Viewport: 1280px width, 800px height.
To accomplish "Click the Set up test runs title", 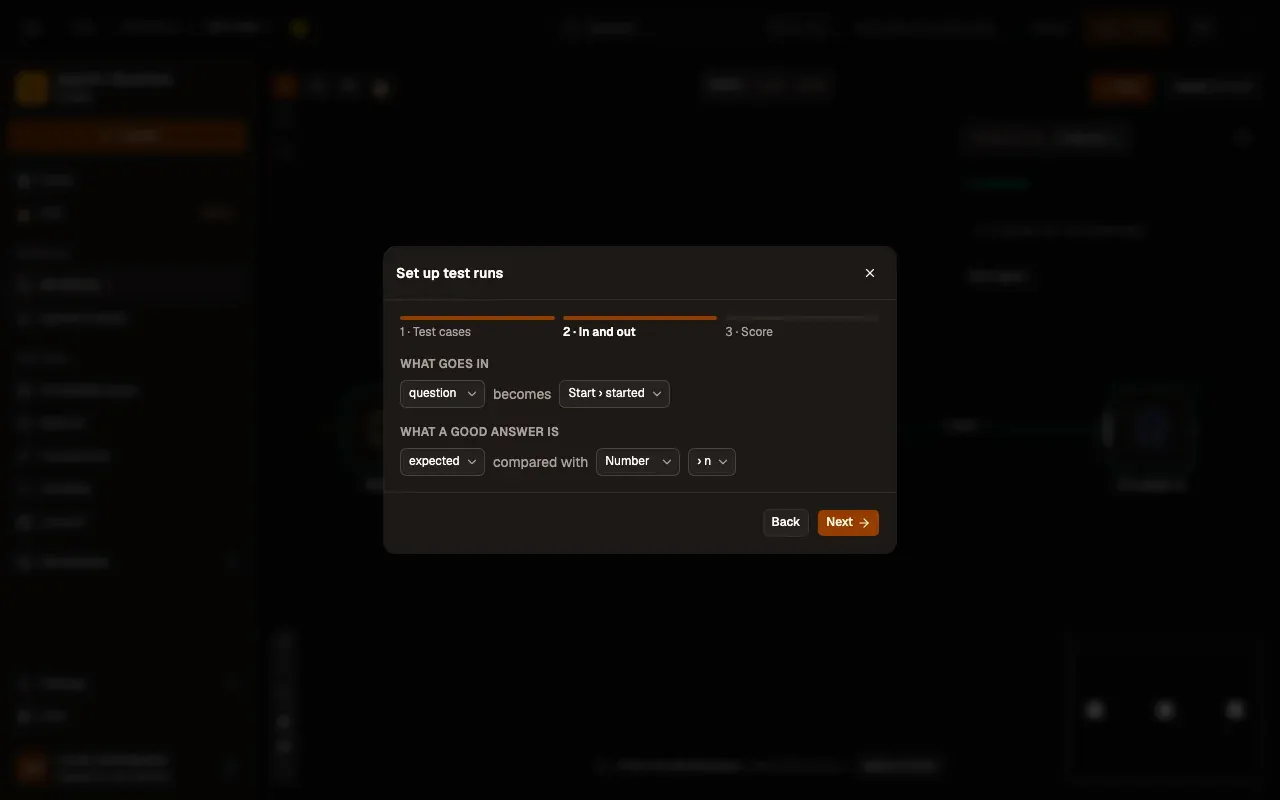I will click(x=450, y=273).
